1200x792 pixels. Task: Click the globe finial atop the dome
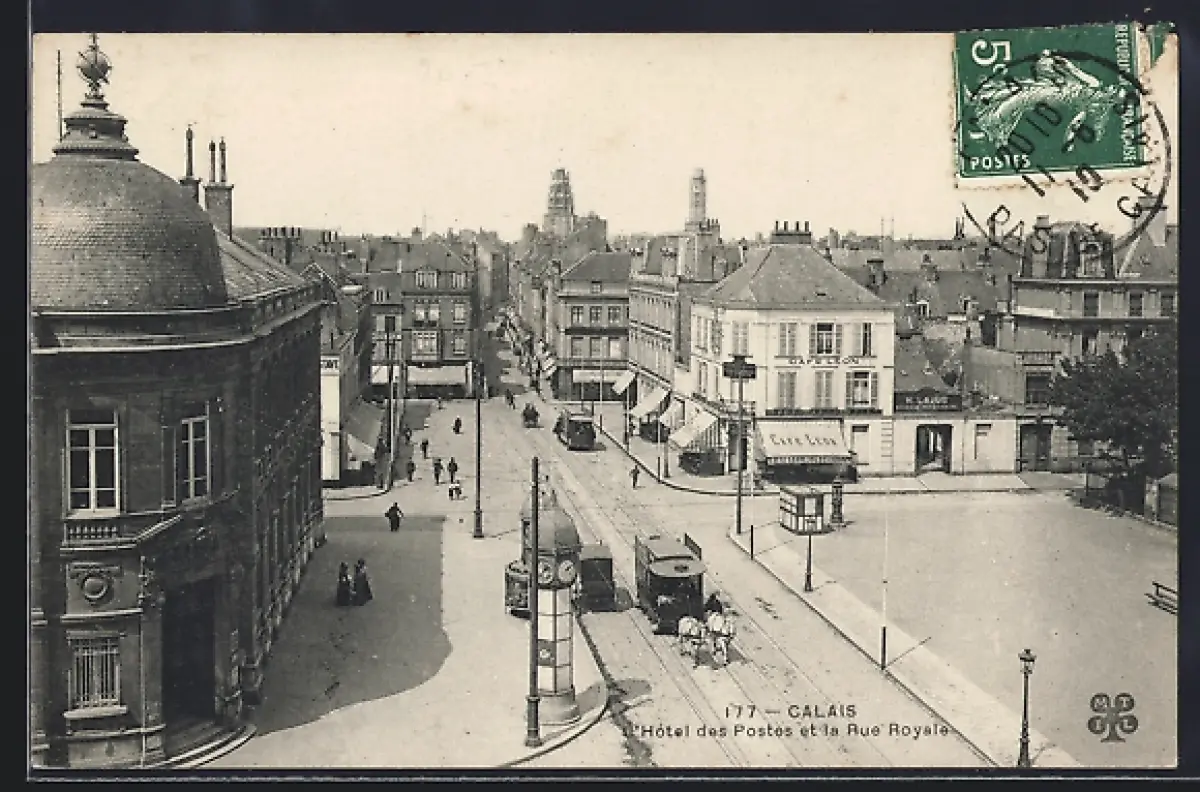click(x=94, y=66)
